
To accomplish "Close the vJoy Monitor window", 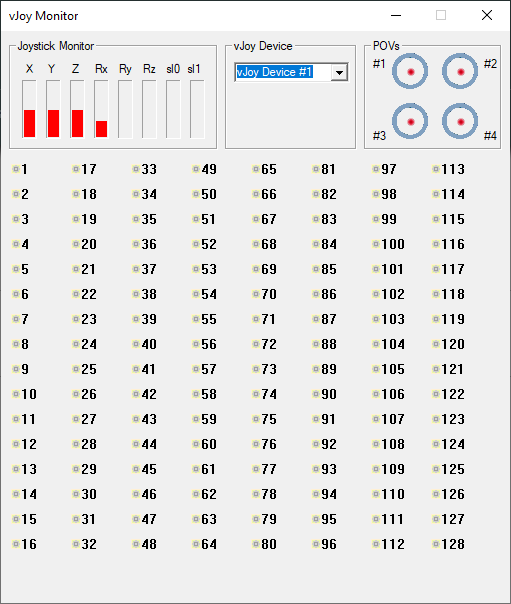I will click(x=487, y=15).
